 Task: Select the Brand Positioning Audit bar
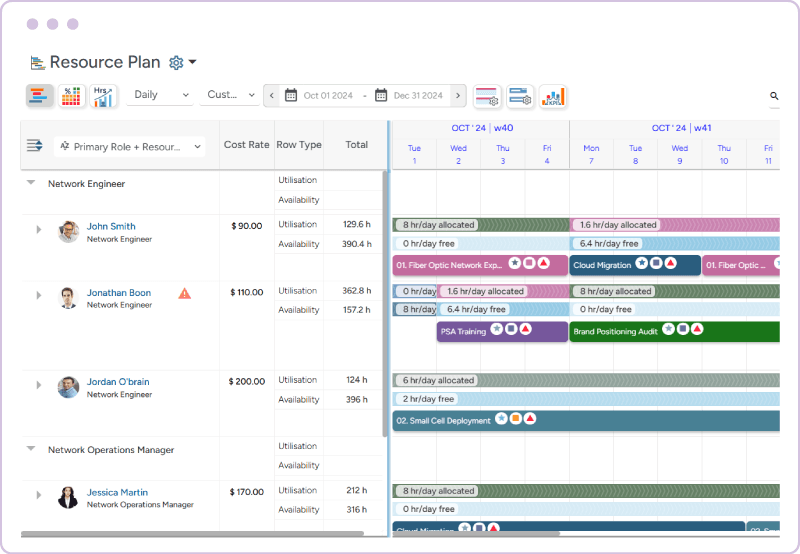pyautogui.click(x=674, y=331)
